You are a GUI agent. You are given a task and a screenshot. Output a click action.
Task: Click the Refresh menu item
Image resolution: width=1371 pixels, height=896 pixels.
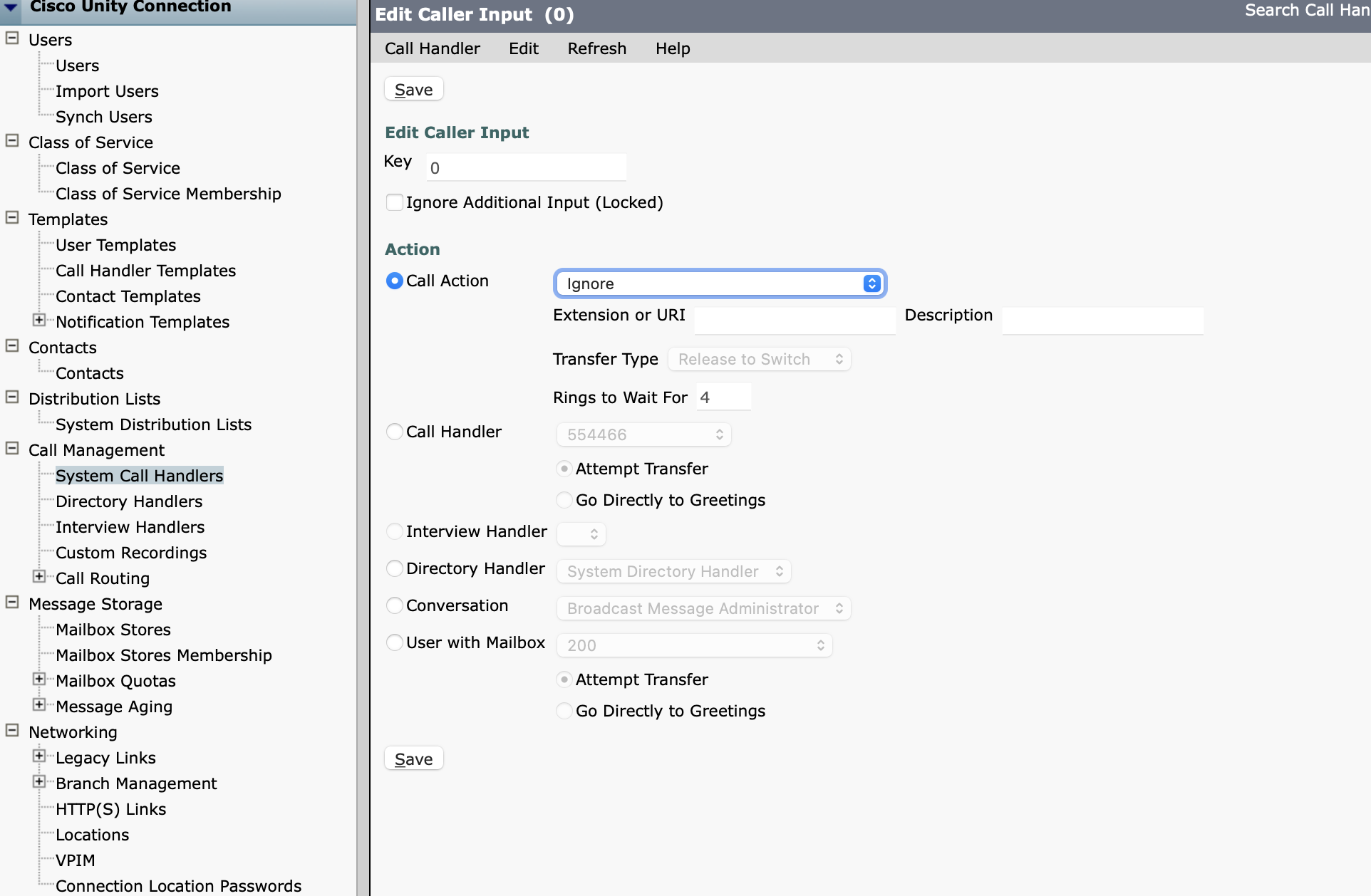(x=596, y=48)
